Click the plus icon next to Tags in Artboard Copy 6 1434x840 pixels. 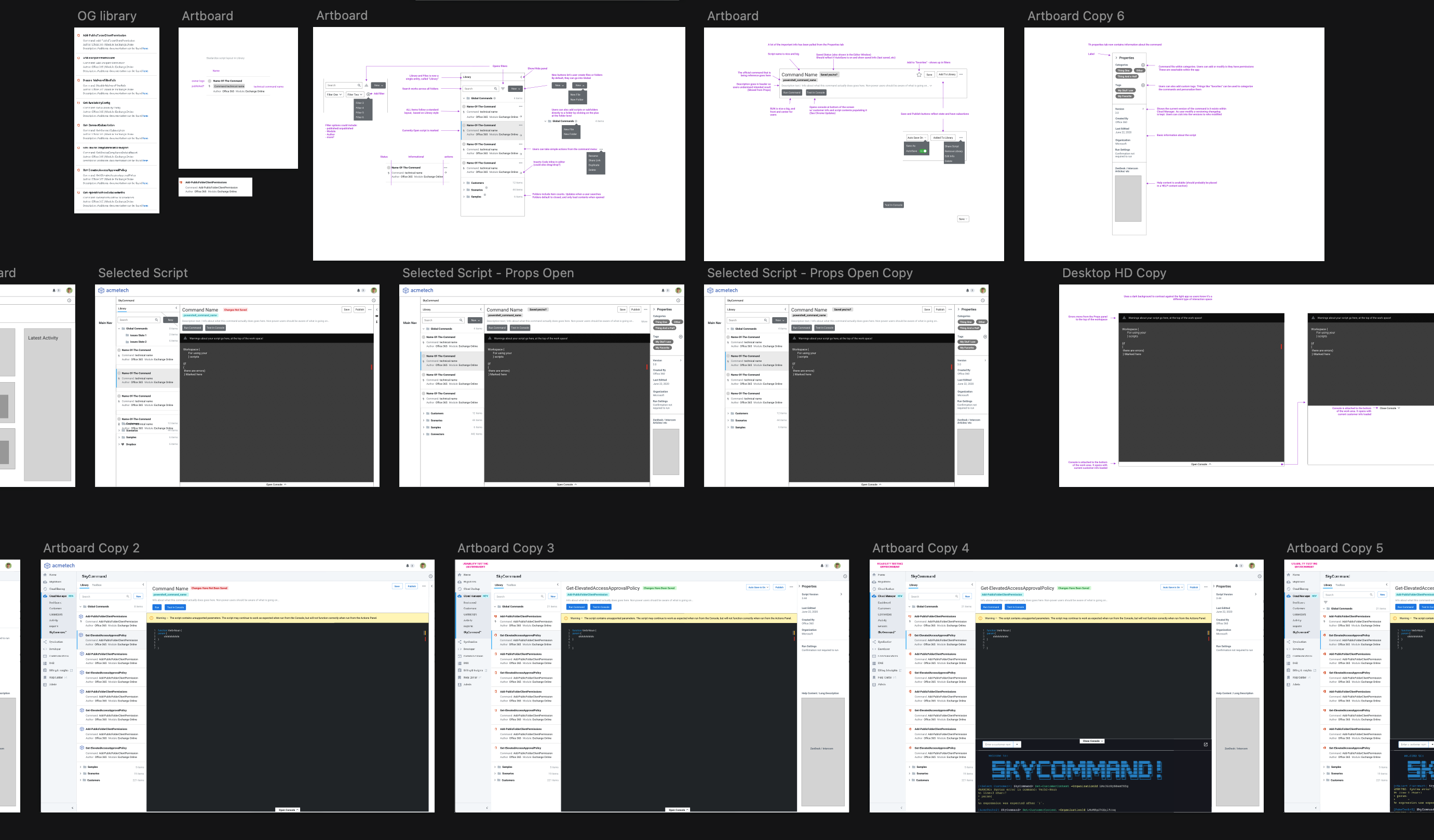tap(1143, 85)
